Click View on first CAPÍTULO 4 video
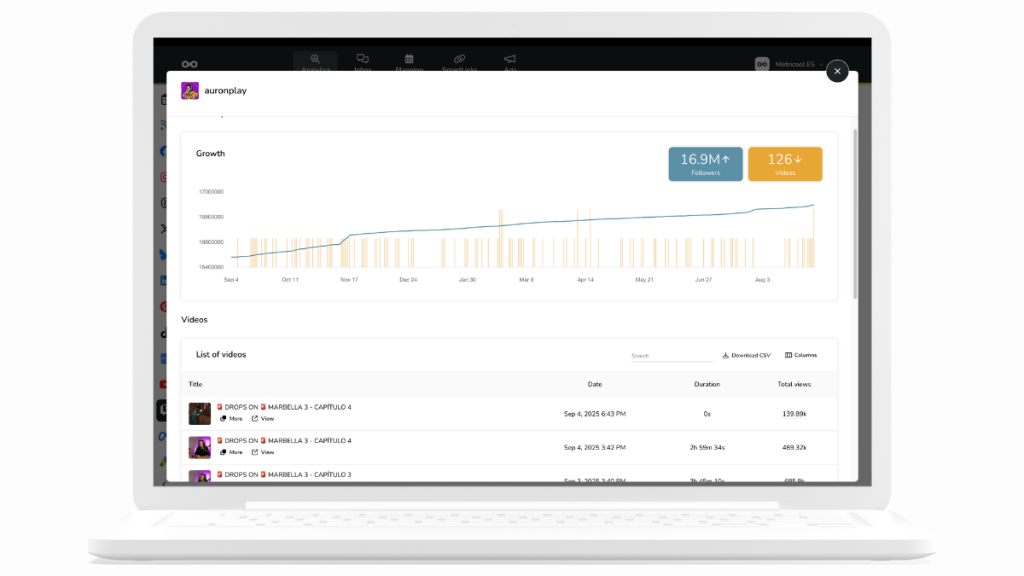This screenshot has width=1024, height=576. pyautogui.click(x=262, y=419)
